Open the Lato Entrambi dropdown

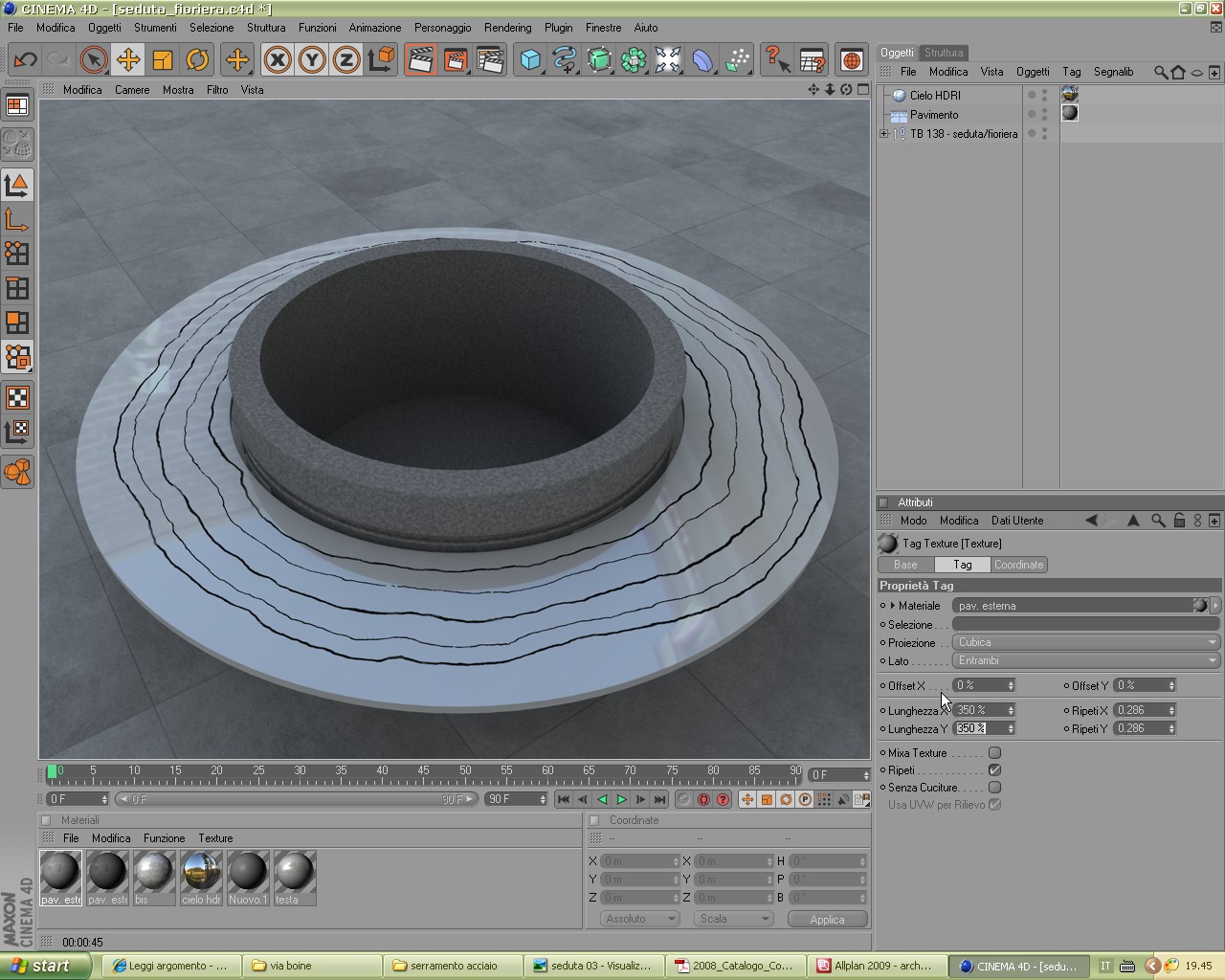pyautogui.click(x=1086, y=660)
